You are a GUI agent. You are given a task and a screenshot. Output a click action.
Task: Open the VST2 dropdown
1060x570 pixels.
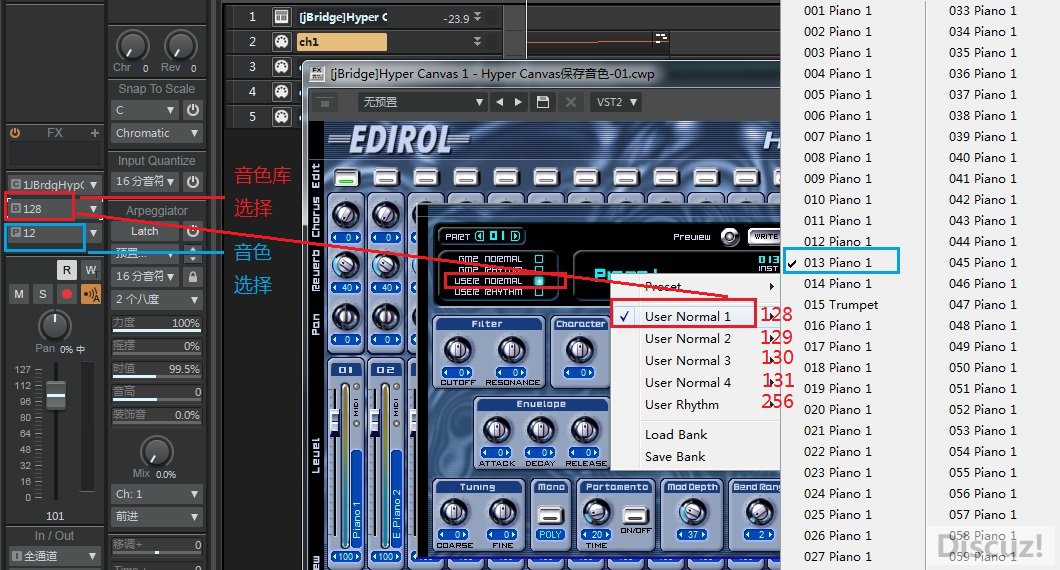(x=615, y=102)
